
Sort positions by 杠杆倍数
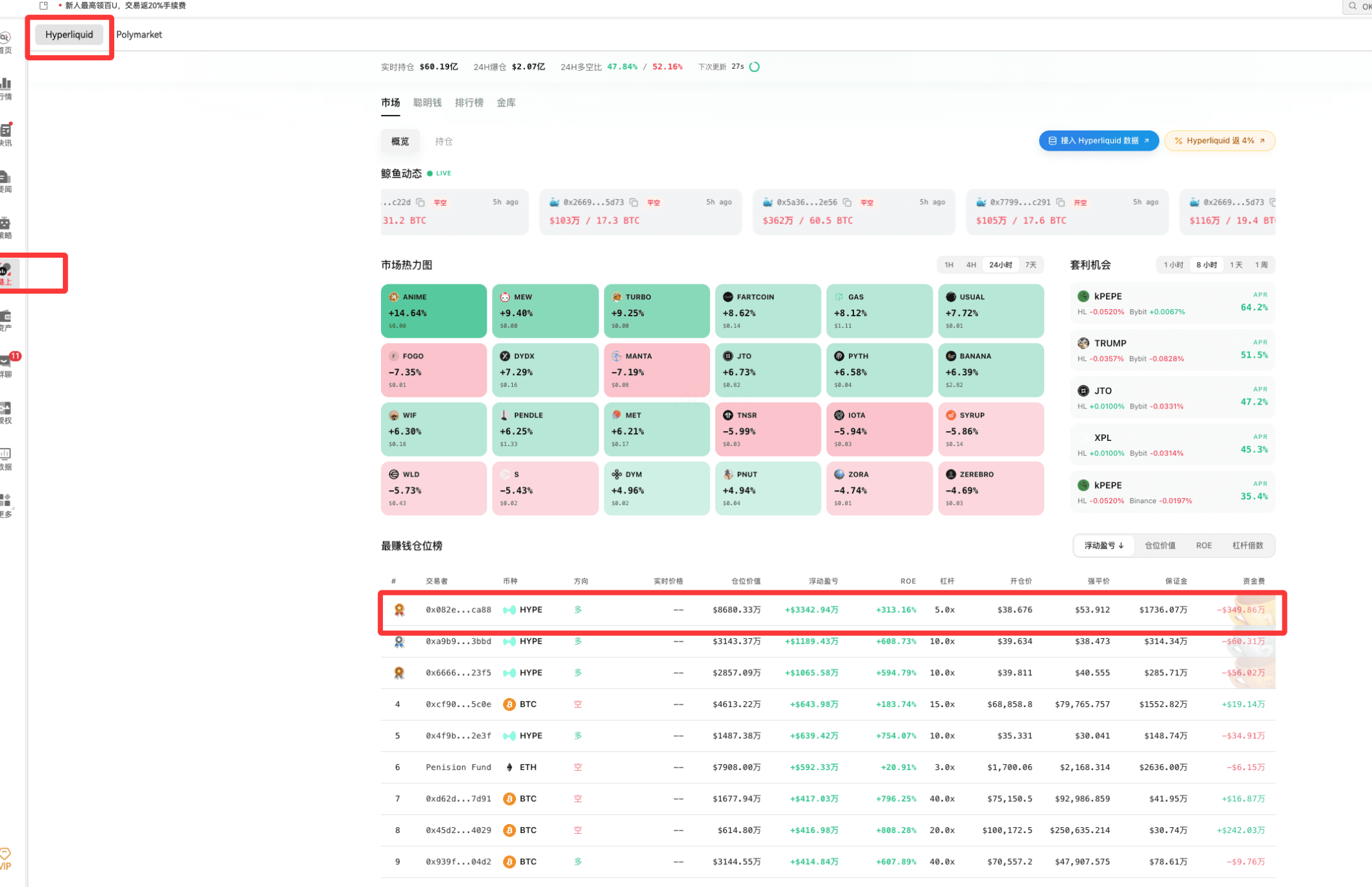1247,545
